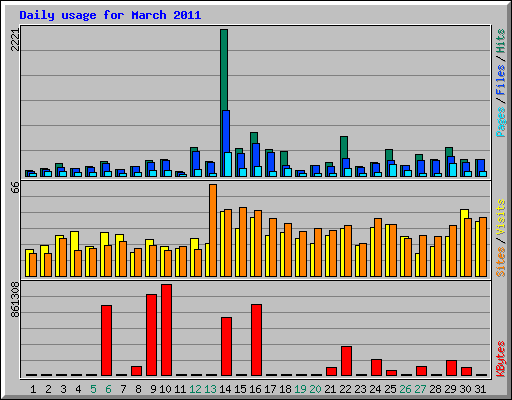Click the day '16' label on x-axis
Screen dimensions: 512x400
pos(255,389)
